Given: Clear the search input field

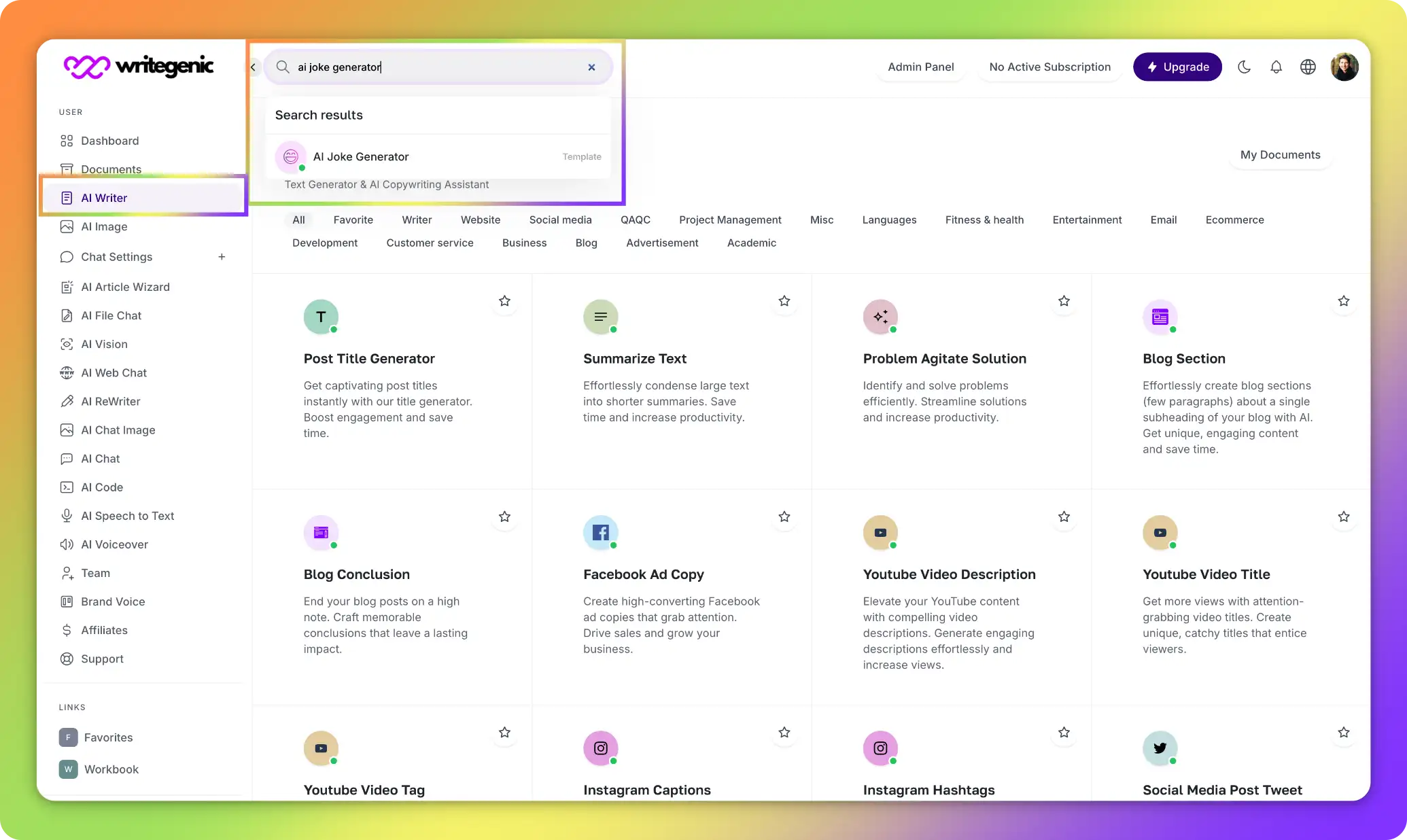Looking at the screenshot, I should [592, 67].
